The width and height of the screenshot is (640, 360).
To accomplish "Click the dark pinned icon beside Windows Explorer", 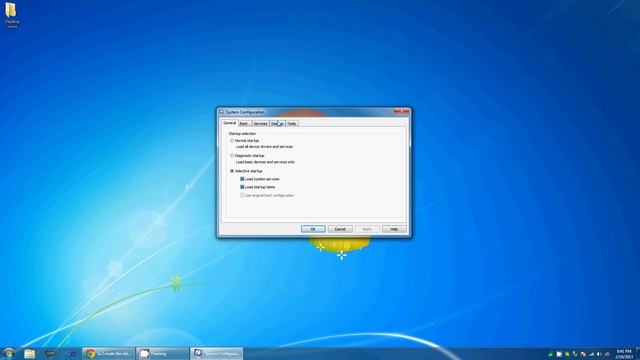I will pos(50,353).
